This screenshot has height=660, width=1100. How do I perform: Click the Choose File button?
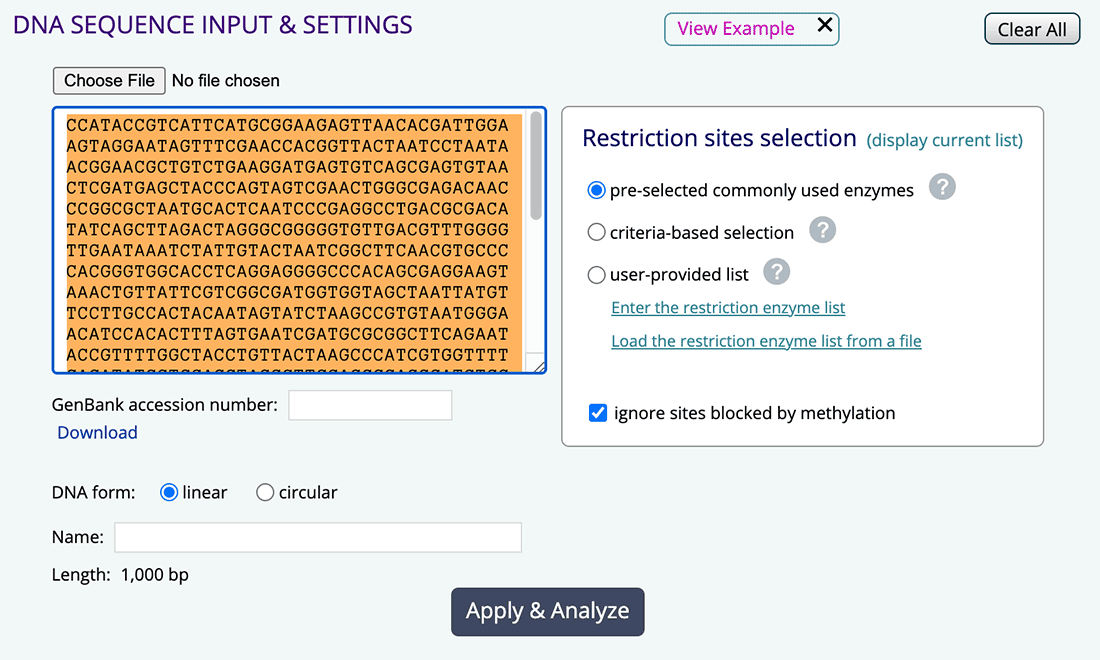click(x=109, y=81)
